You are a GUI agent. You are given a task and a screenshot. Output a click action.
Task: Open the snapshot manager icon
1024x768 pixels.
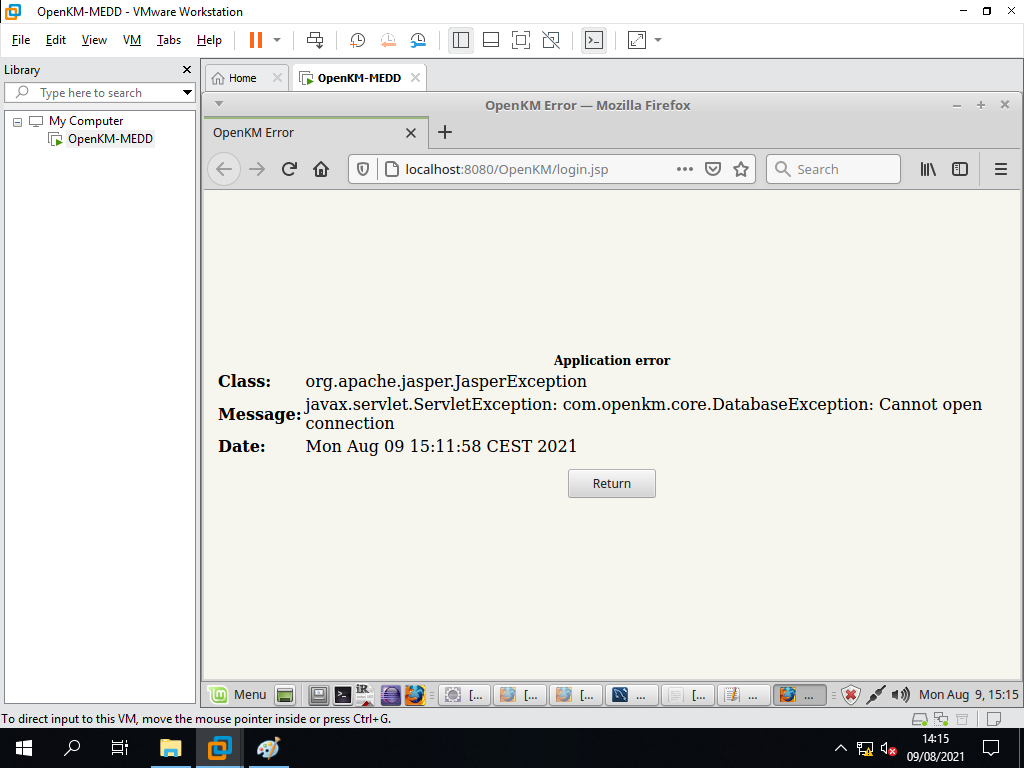[418, 40]
